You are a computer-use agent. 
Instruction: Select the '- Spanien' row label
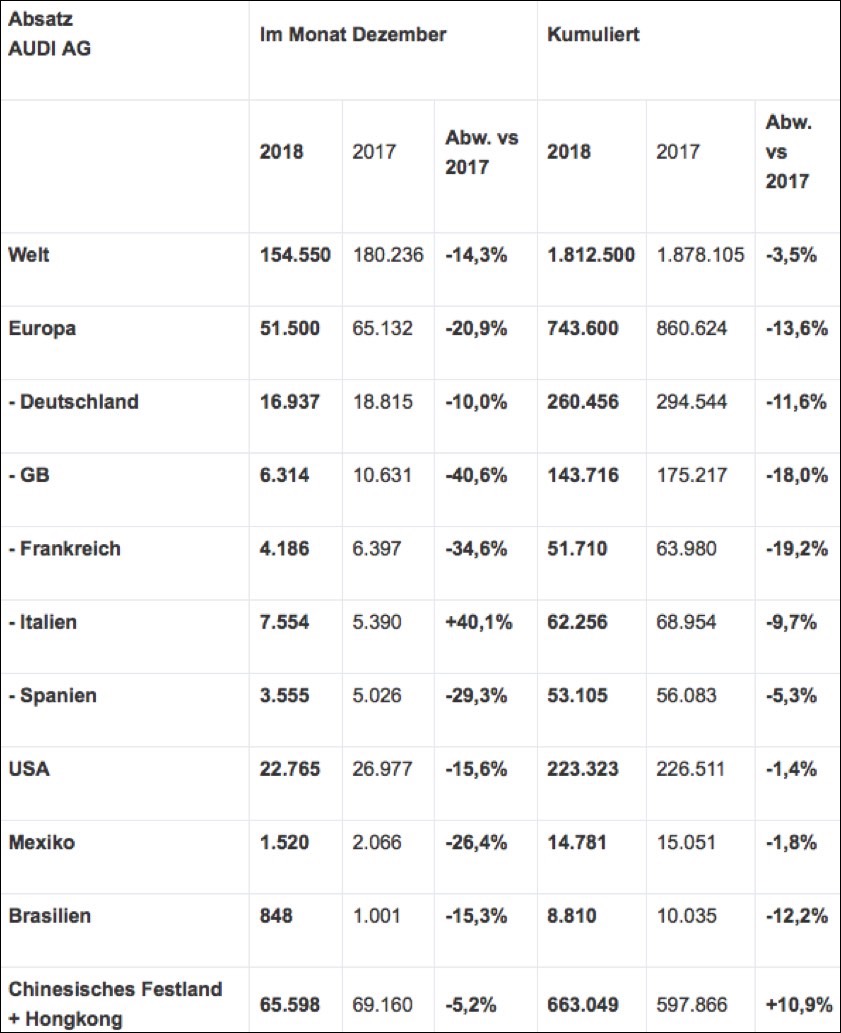53,696
